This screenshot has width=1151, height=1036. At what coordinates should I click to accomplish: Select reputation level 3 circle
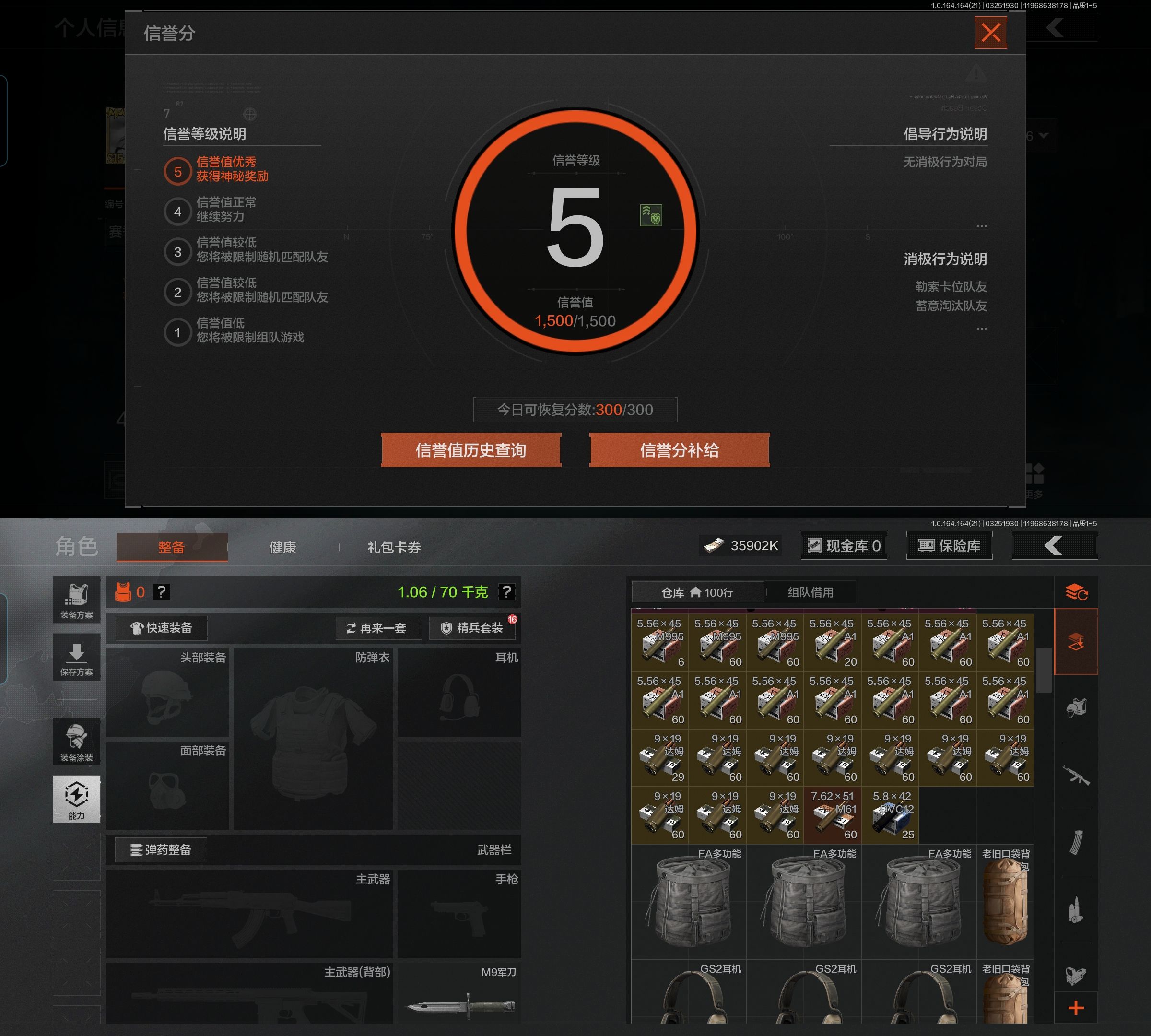coord(177,252)
